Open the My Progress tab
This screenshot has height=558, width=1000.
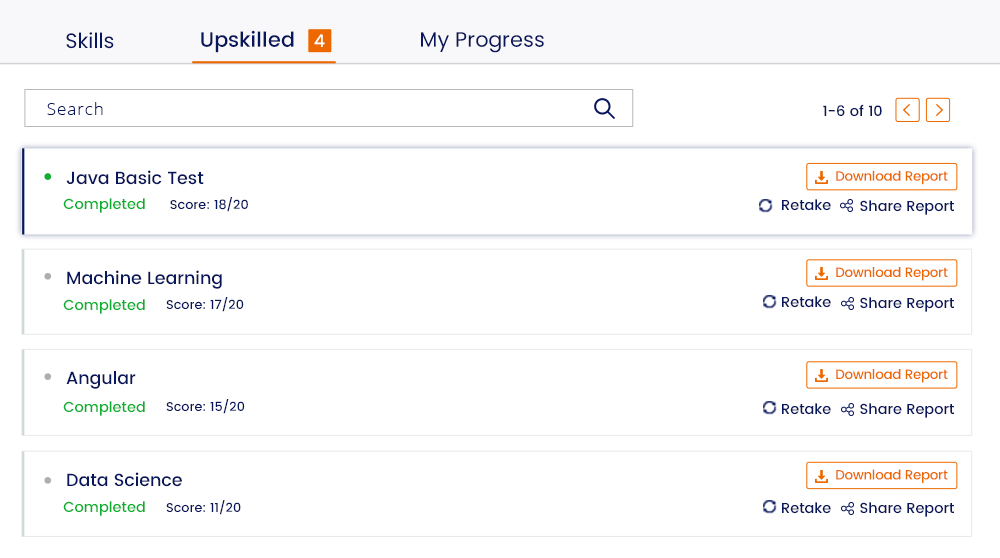[x=482, y=40]
